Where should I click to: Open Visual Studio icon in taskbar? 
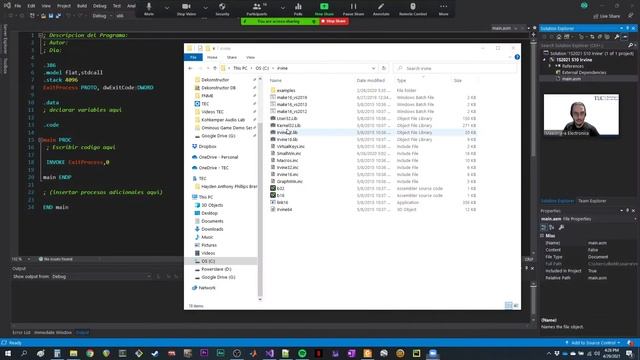(269, 353)
